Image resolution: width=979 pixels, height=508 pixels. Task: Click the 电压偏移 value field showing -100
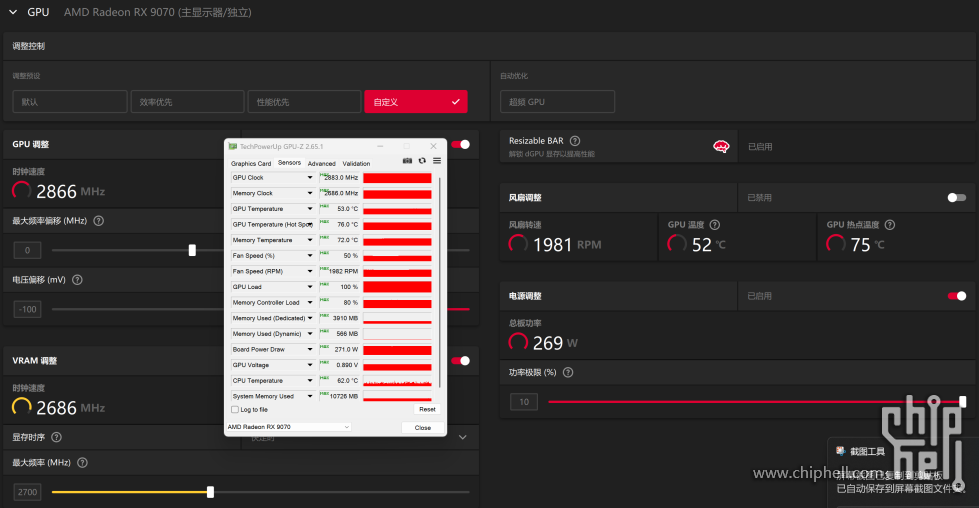tap(27, 309)
